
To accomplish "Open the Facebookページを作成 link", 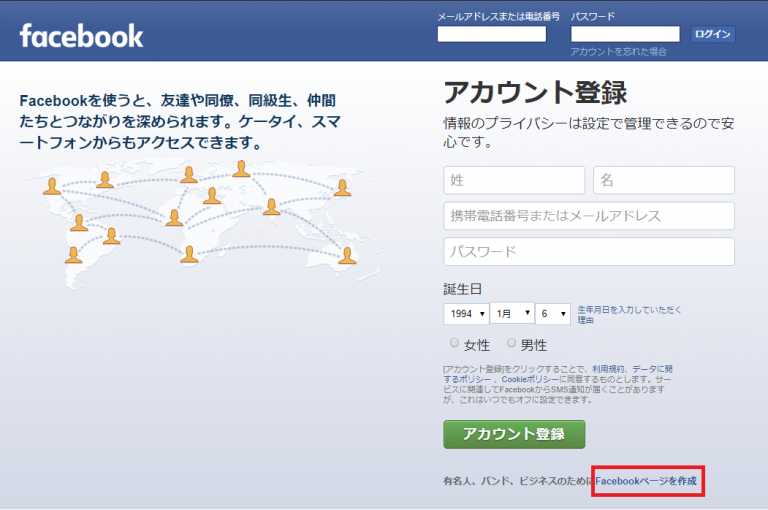I will coord(646,481).
